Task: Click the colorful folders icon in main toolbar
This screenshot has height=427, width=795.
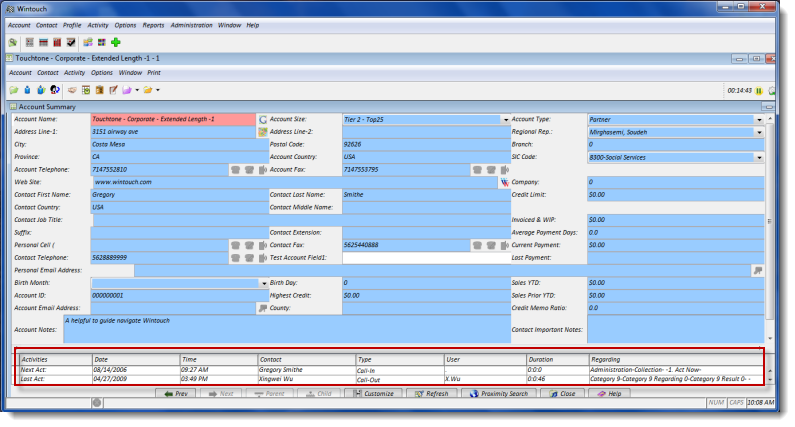Action: click(88, 42)
